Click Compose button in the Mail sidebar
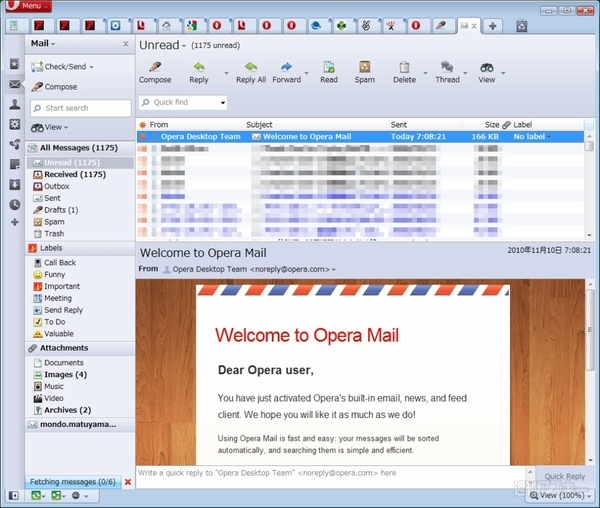 pyautogui.click(x=60, y=87)
